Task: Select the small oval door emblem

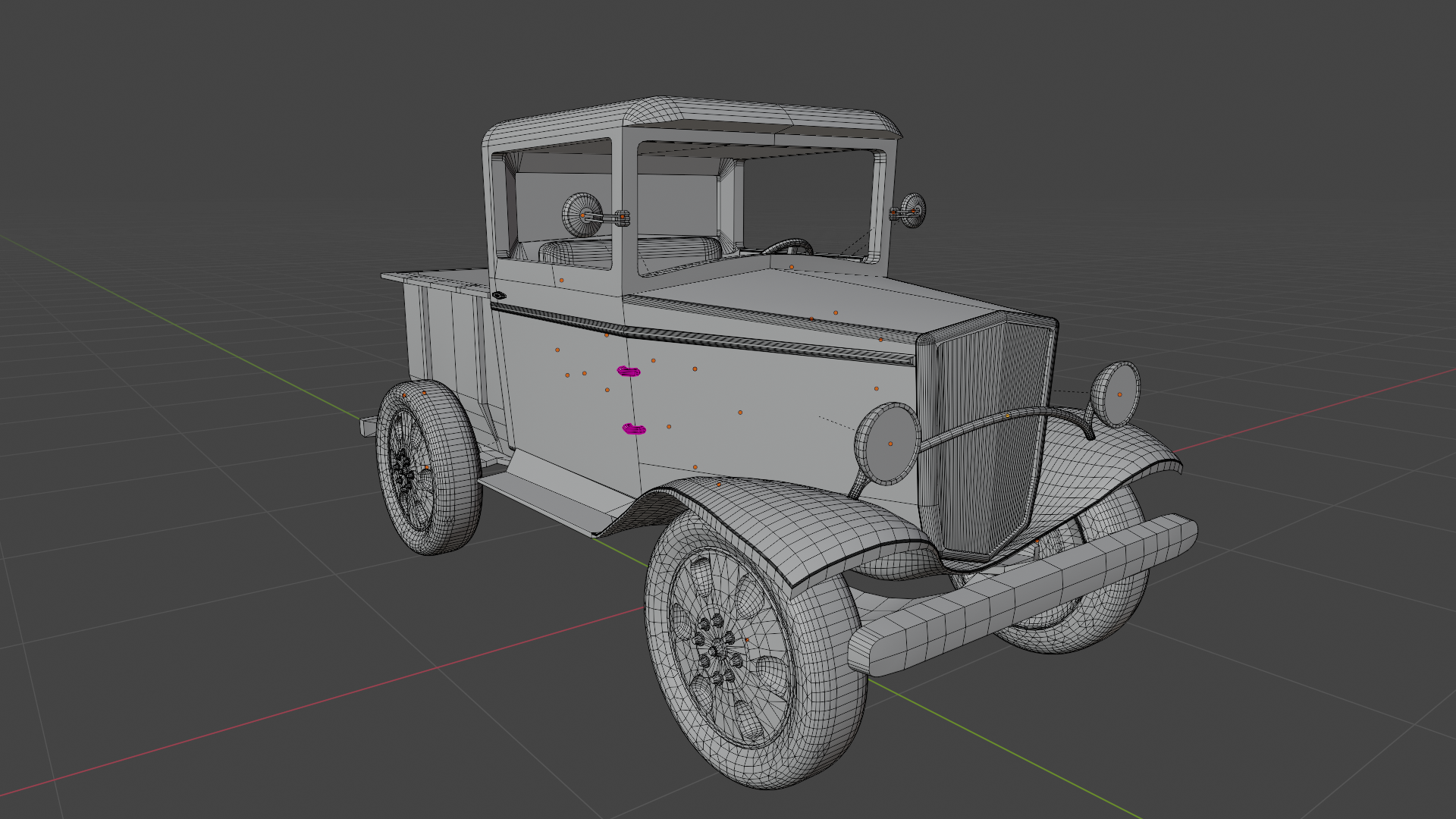Action: pyautogui.click(x=498, y=295)
